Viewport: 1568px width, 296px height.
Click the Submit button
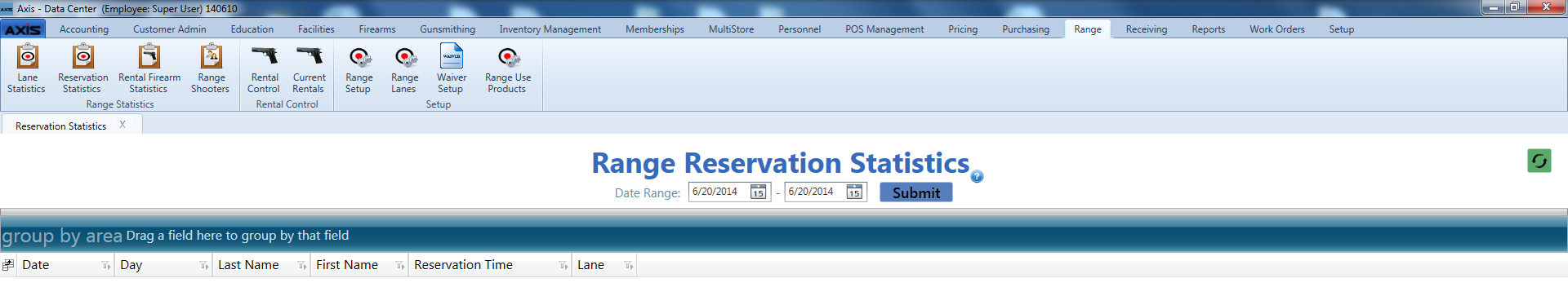point(915,192)
